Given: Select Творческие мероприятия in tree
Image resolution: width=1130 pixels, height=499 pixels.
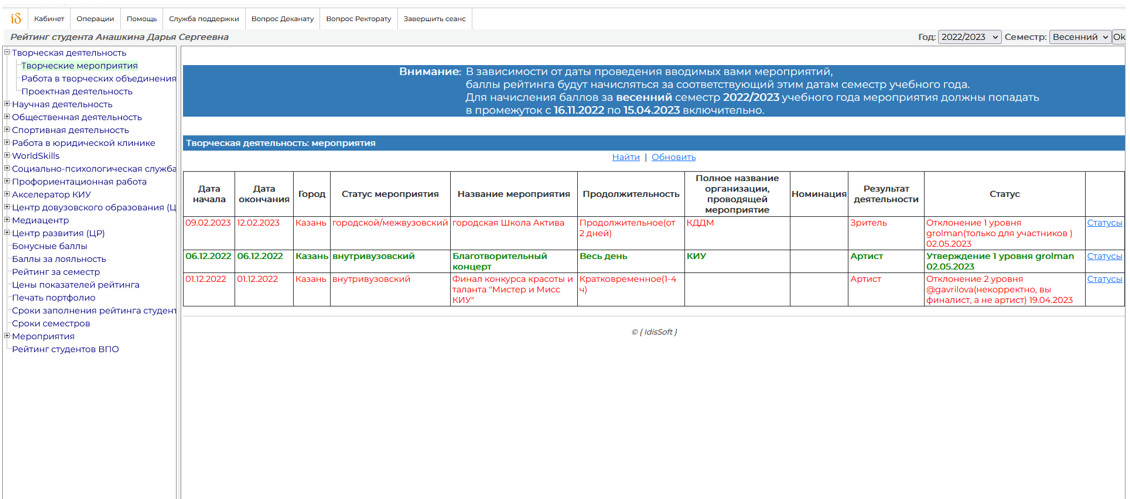Looking at the screenshot, I should click(79, 66).
